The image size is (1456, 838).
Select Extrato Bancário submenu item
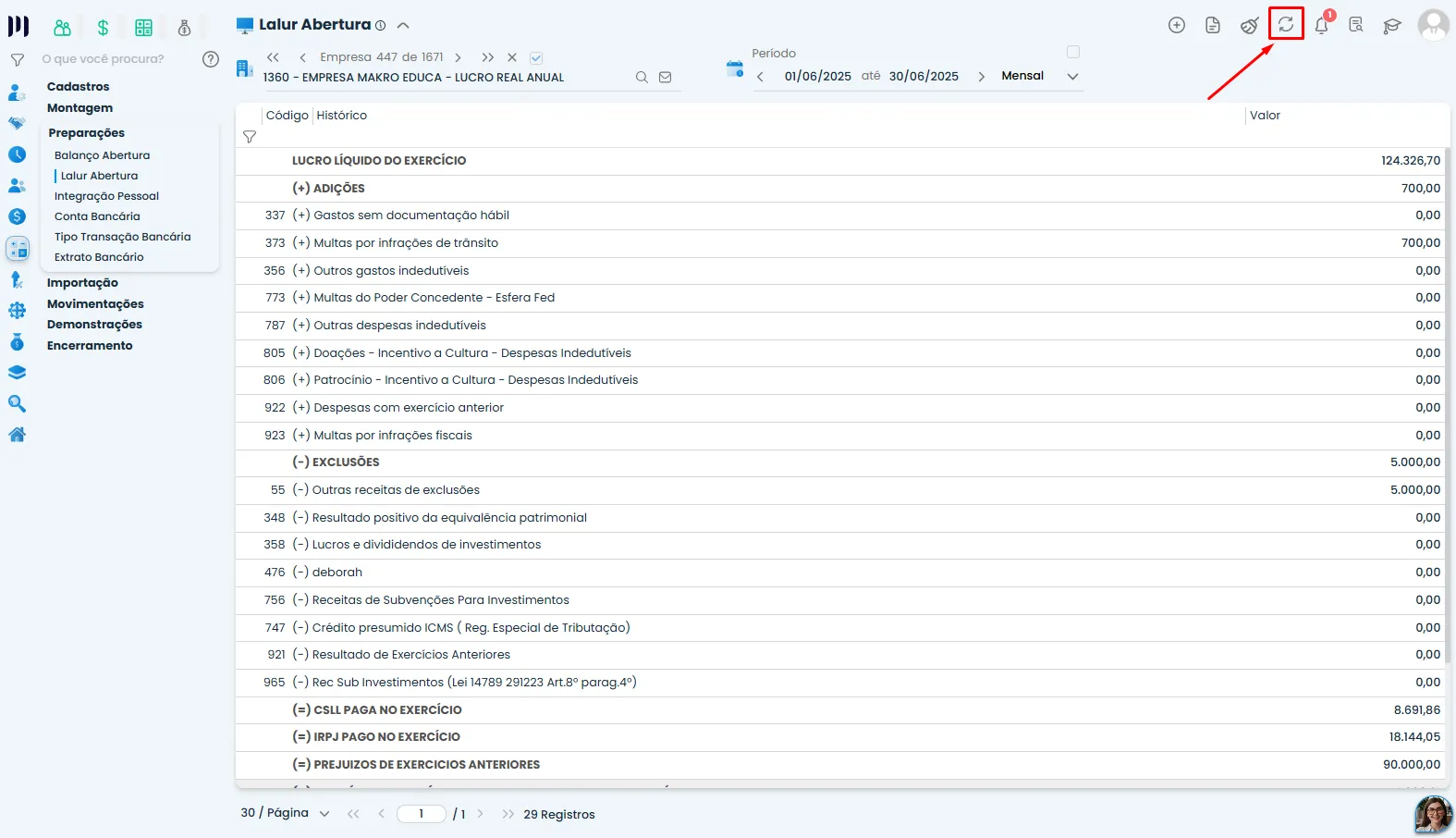coord(99,257)
